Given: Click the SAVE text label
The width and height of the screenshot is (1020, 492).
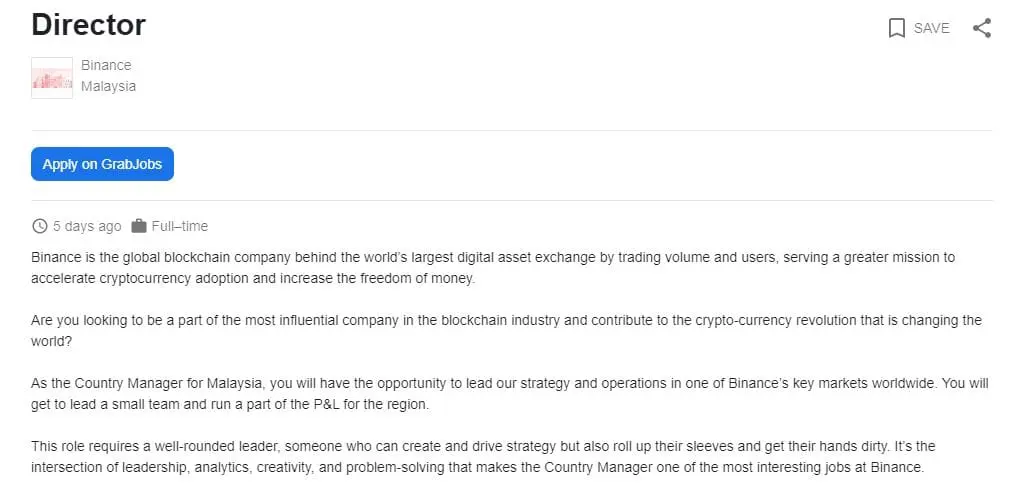Looking at the screenshot, I should click(x=931, y=28).
